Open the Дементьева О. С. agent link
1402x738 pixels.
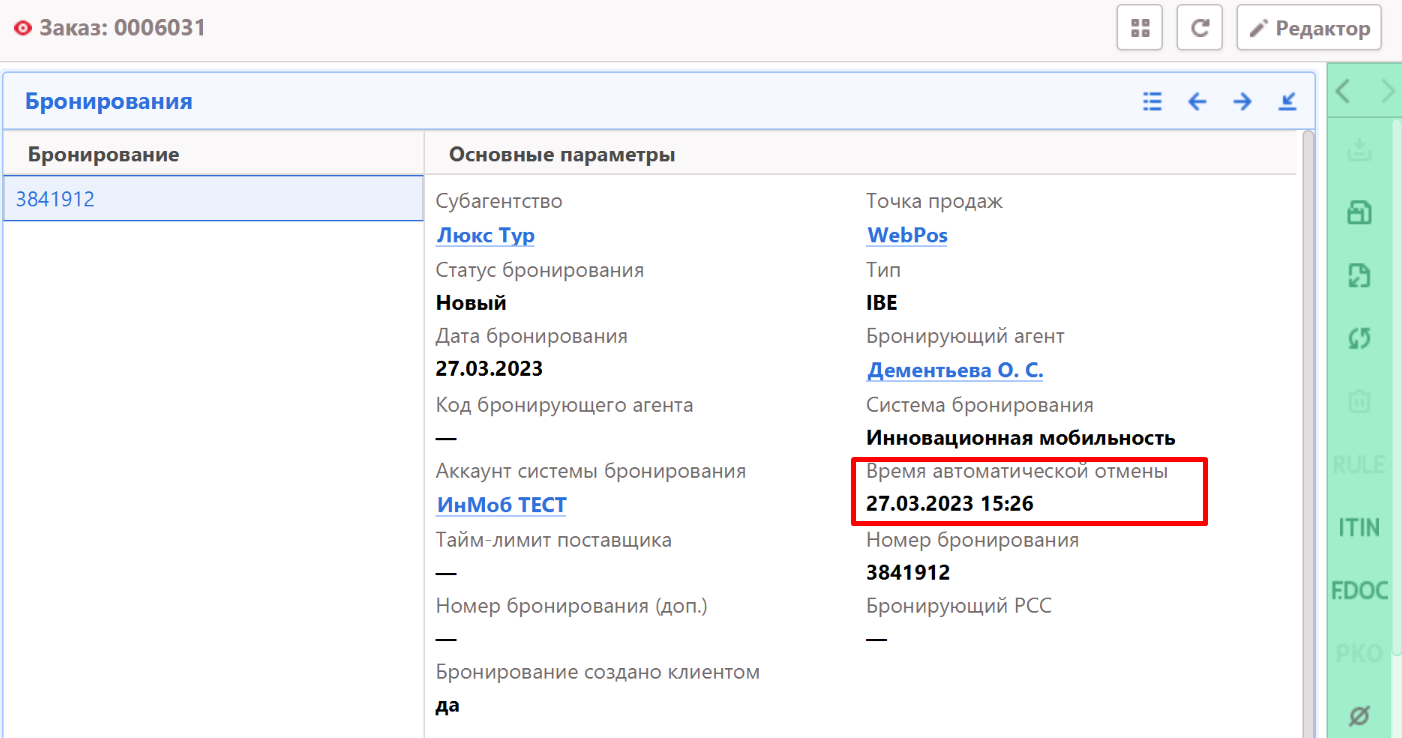pos(955,371)
